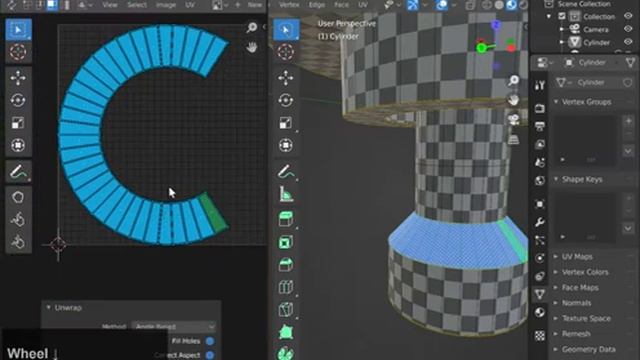Open the Object Data properties tab
The image size is (640, 360).
tap(540, 294)
